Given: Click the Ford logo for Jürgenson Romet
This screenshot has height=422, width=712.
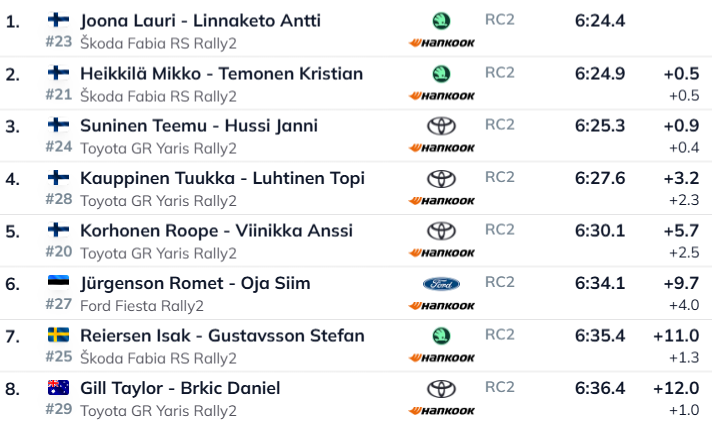Looking at the screenshot, I should click(x=441, y=283).
